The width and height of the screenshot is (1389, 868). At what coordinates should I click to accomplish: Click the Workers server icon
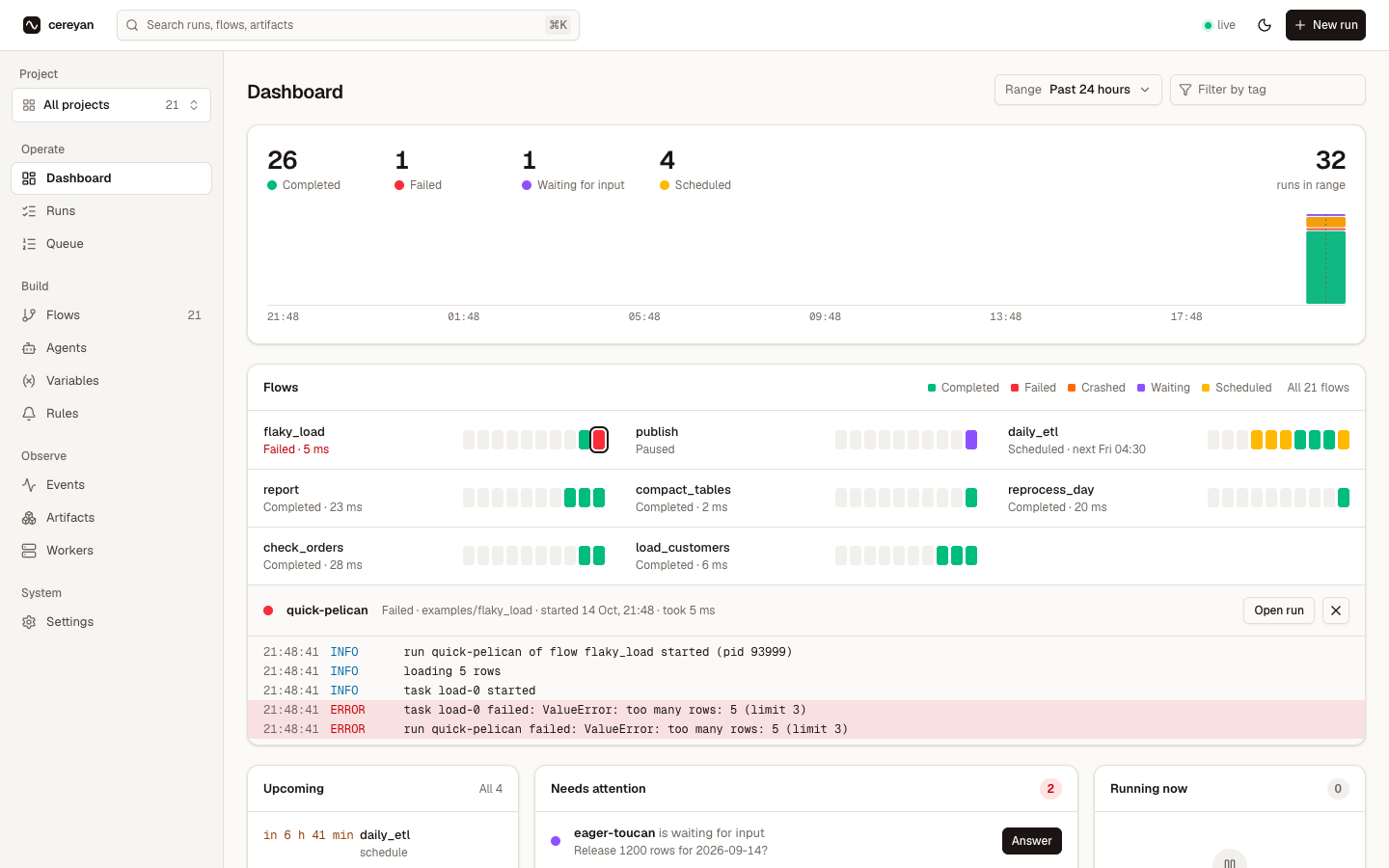29,551
